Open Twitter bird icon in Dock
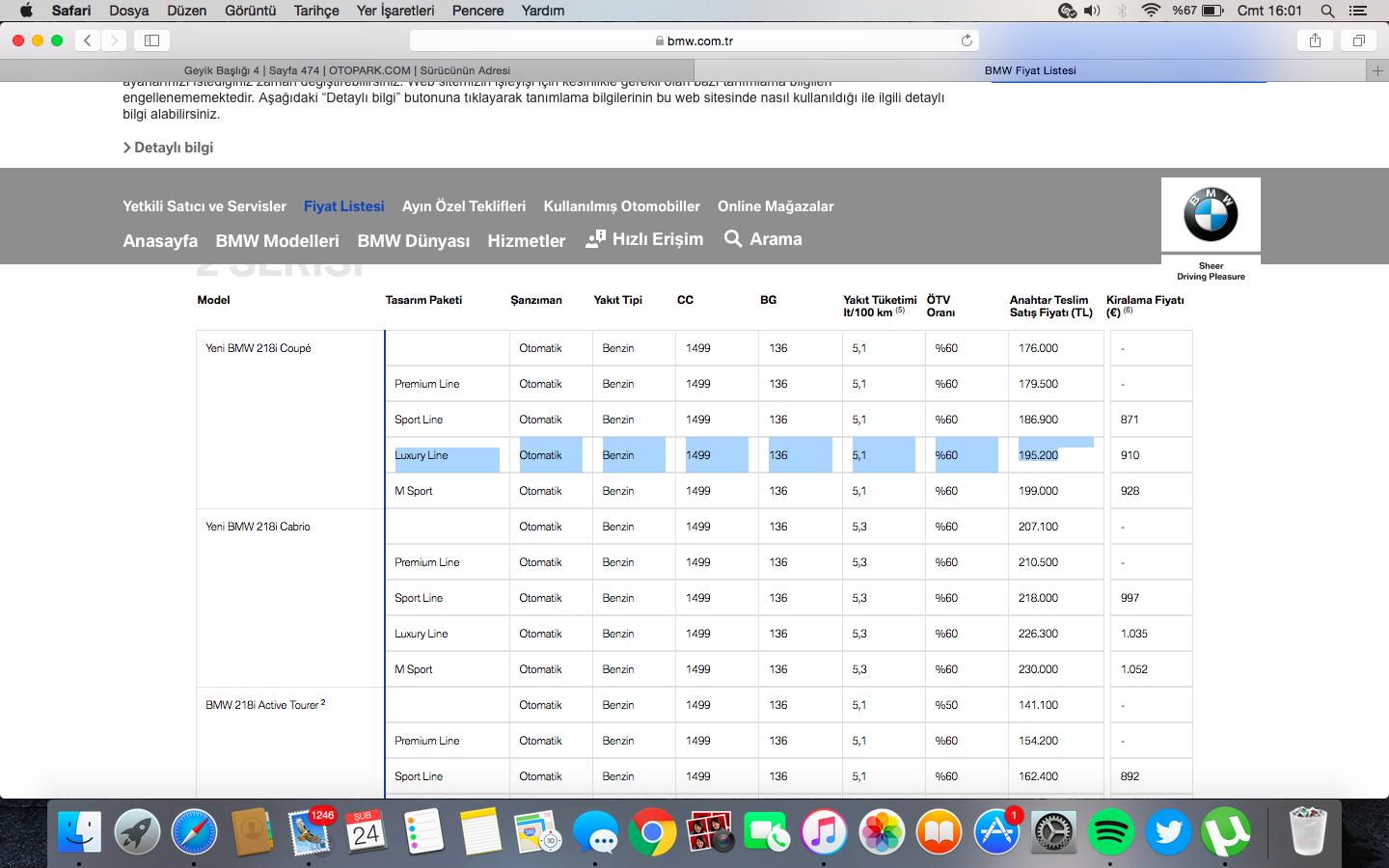 1168,832
